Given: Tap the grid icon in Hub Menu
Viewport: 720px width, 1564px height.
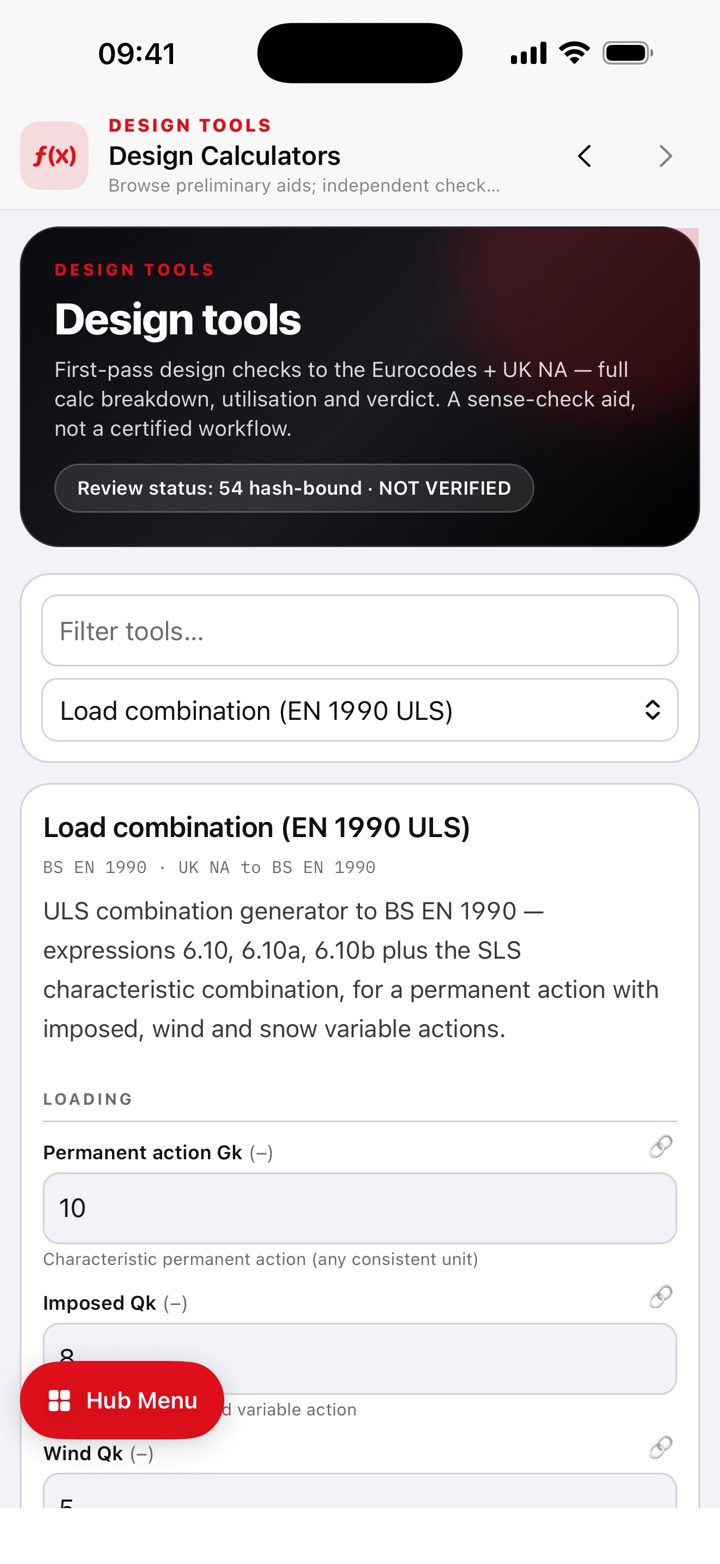Looking at the screenshot, I should pyautogui.click(x=59, y=1400).
